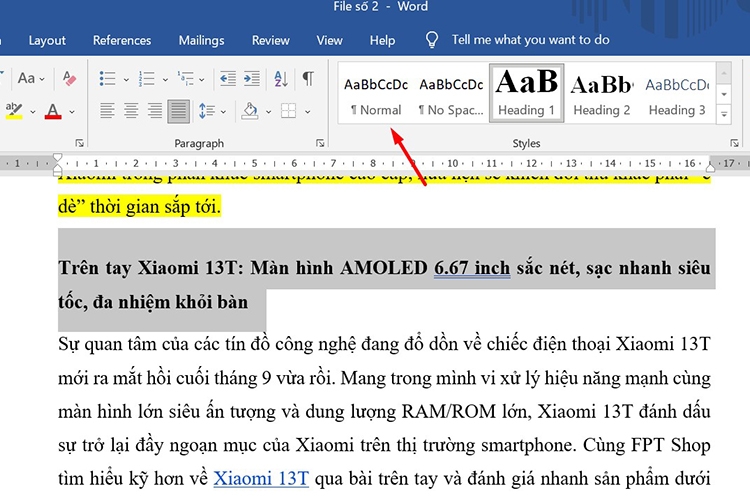Center the selected text
The height and width of the screenshot is (500, 750).
[131, 111]
